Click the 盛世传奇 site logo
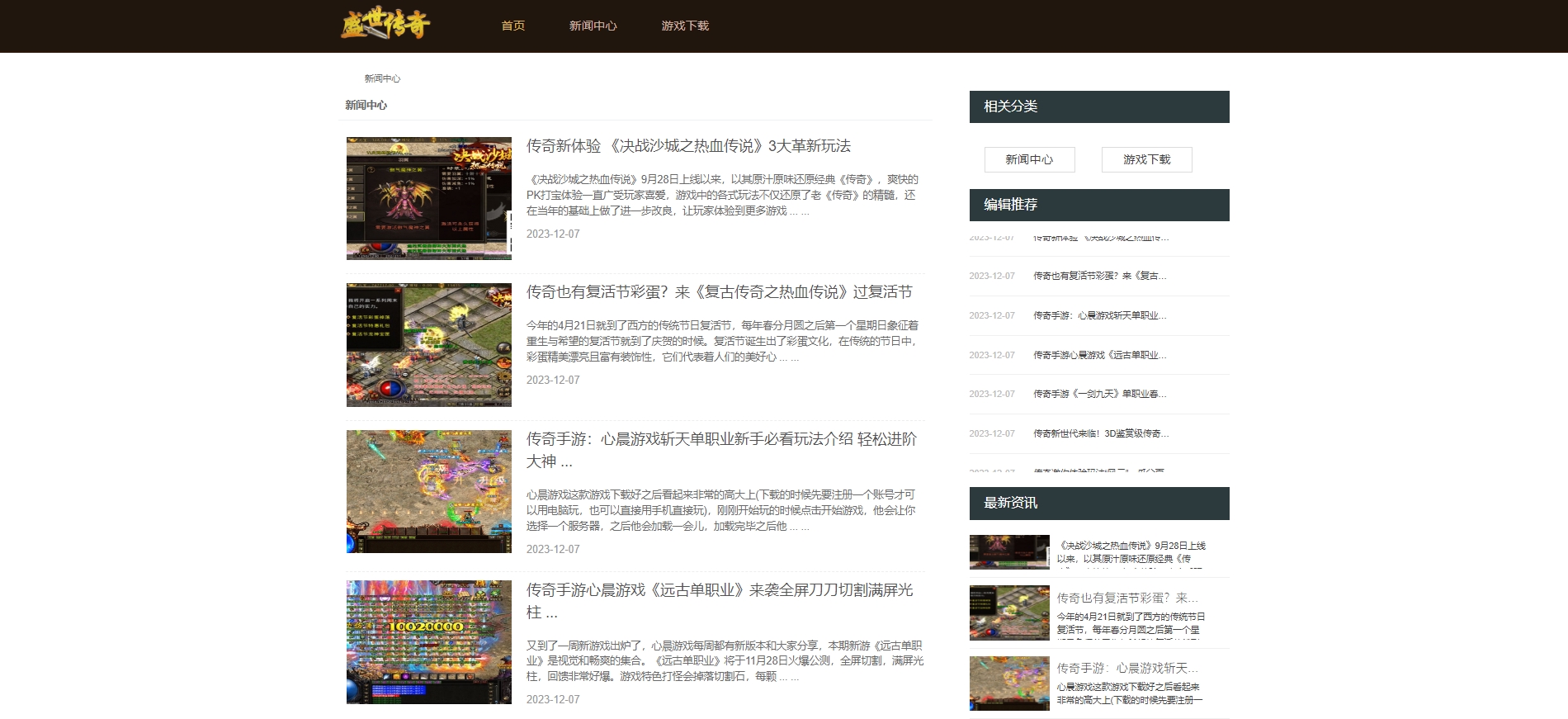The height and width of the screenshot is (719, 1568). [385, 25]
